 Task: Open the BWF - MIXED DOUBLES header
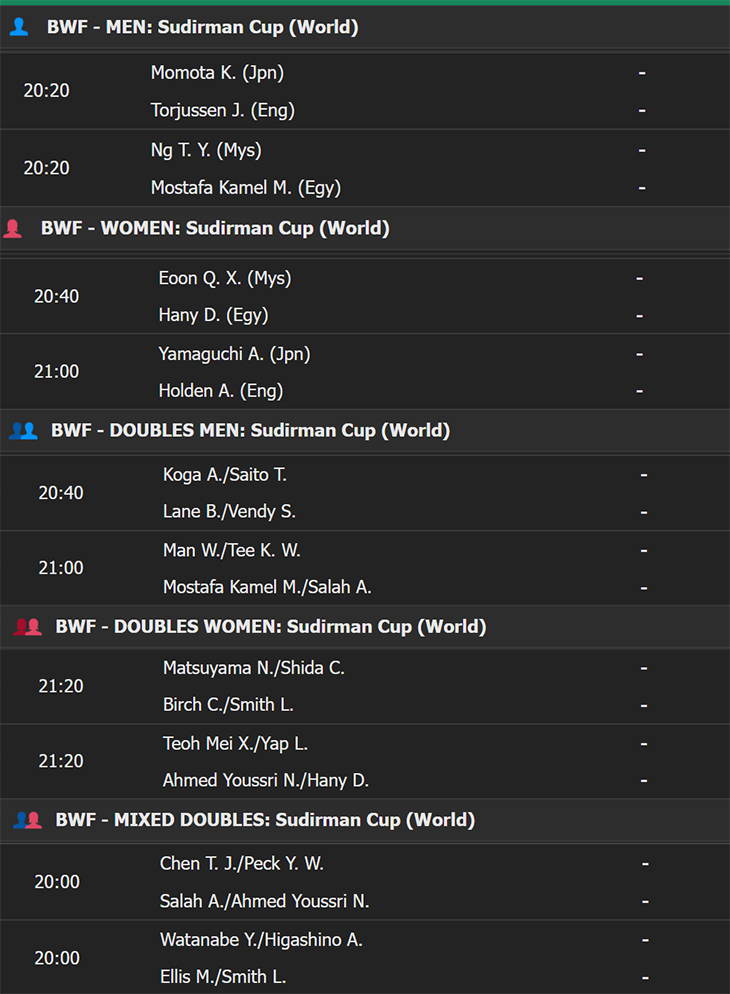365,820
